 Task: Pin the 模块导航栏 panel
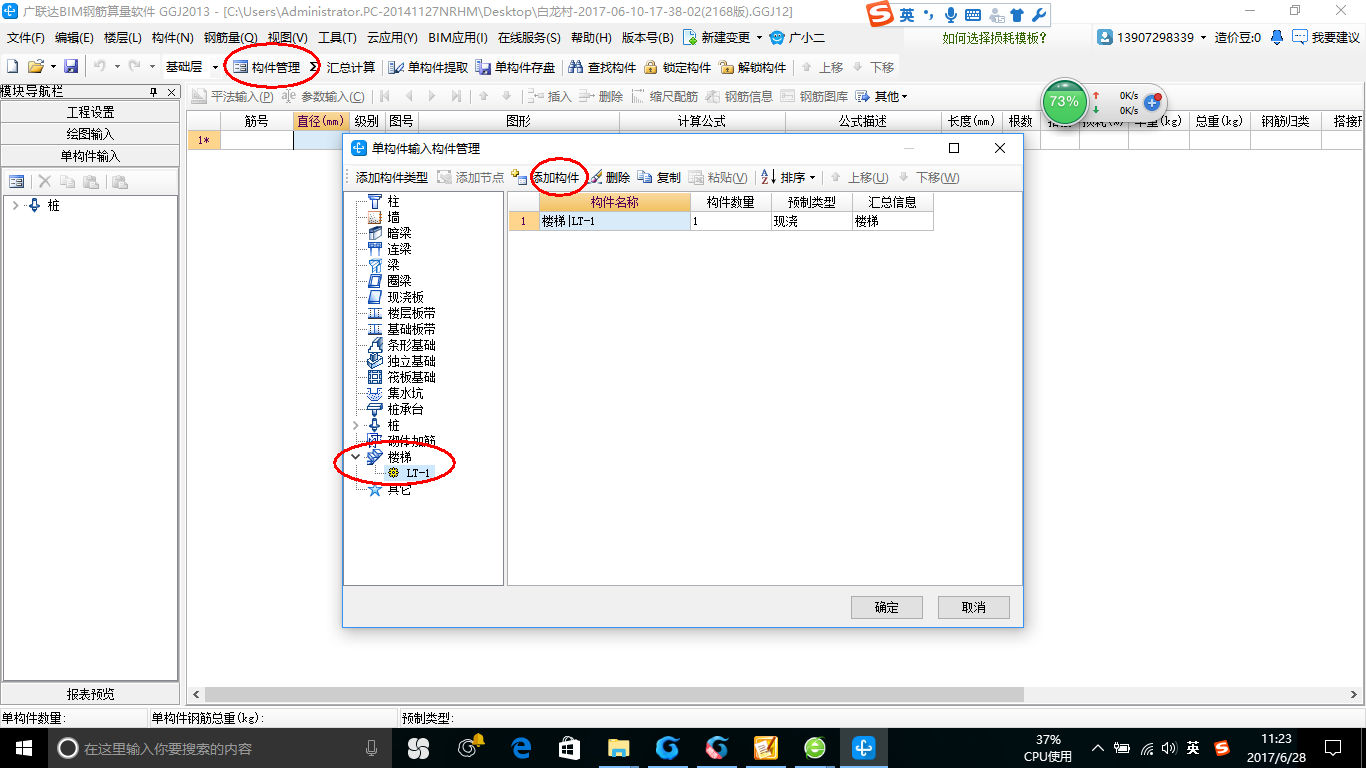click(154, 92)
